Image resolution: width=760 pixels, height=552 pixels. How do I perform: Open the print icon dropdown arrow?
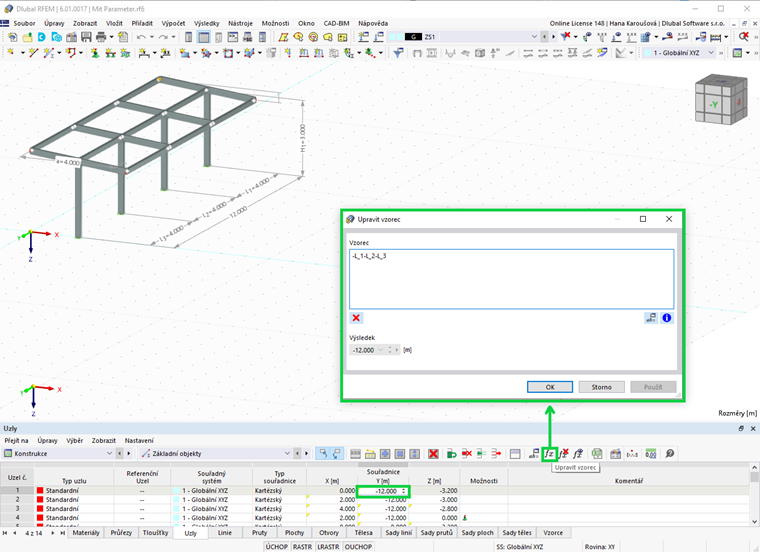(x=111, y=37)
